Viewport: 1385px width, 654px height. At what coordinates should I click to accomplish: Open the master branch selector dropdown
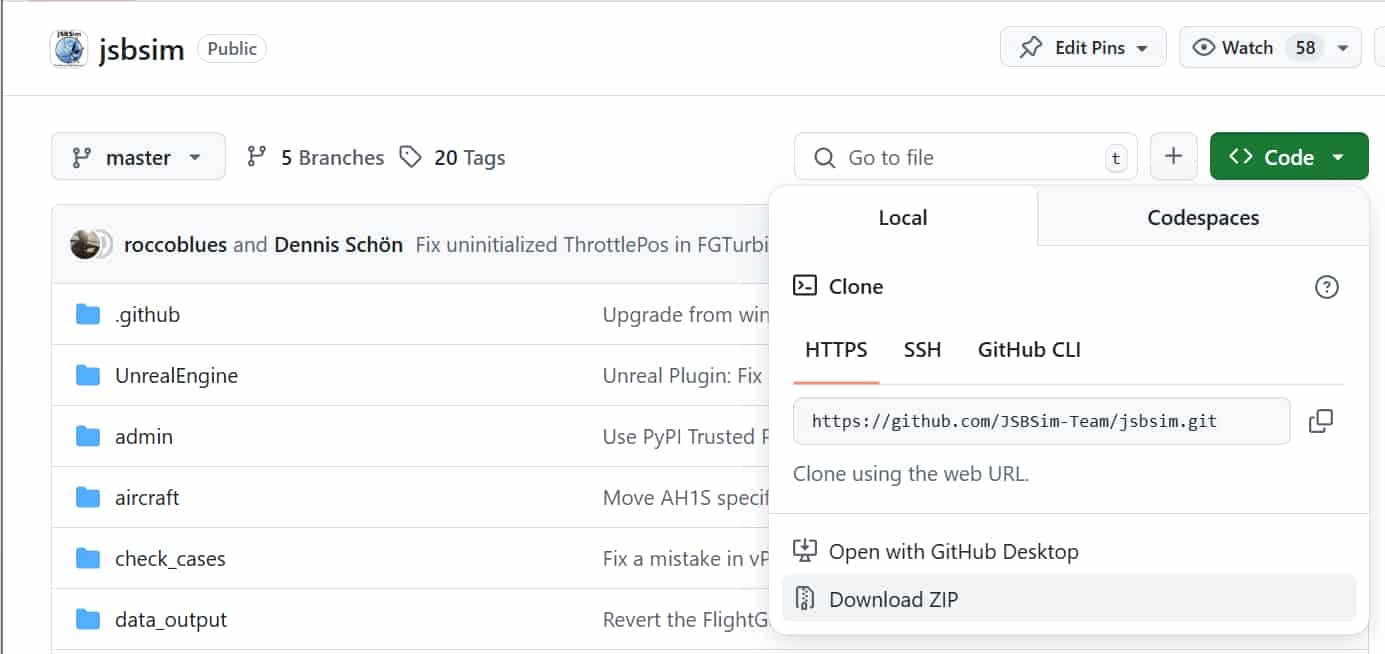coord(138,157)
